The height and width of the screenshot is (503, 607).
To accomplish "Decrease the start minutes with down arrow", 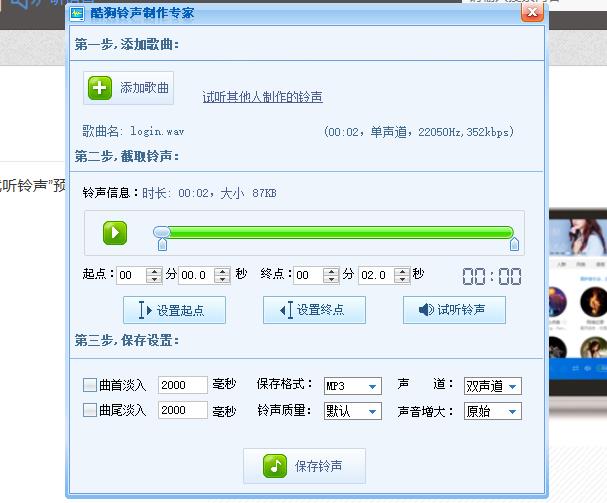I will 154,280.
